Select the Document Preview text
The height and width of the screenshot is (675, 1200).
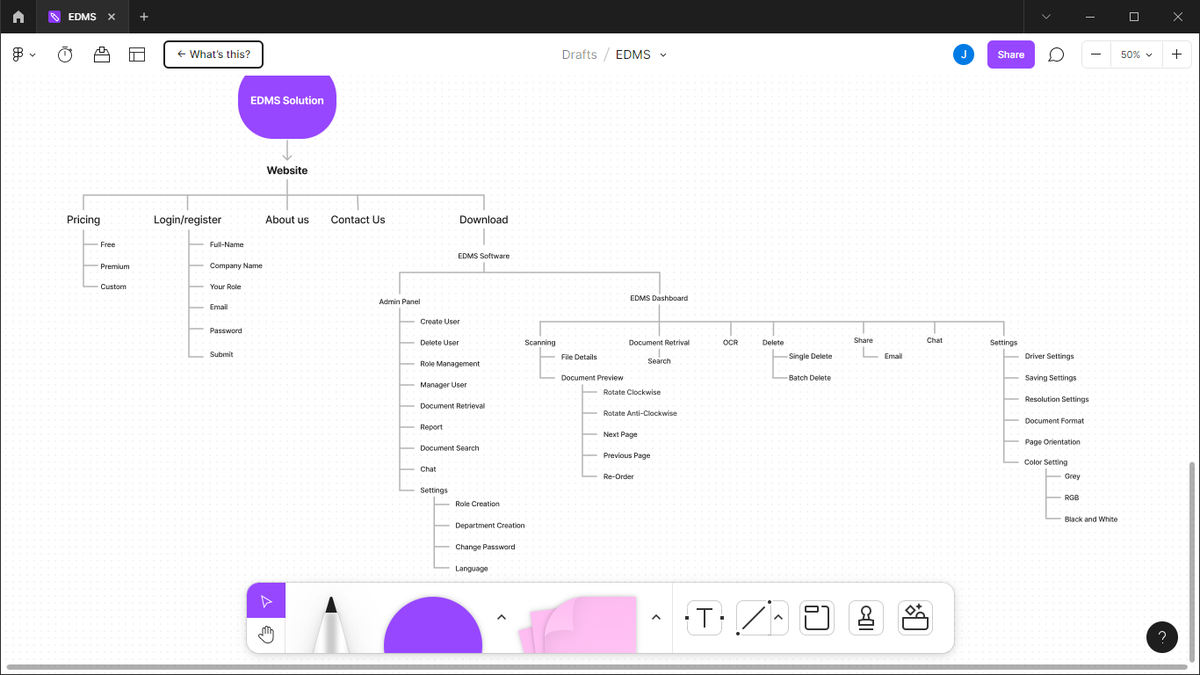tap(592, 378)
